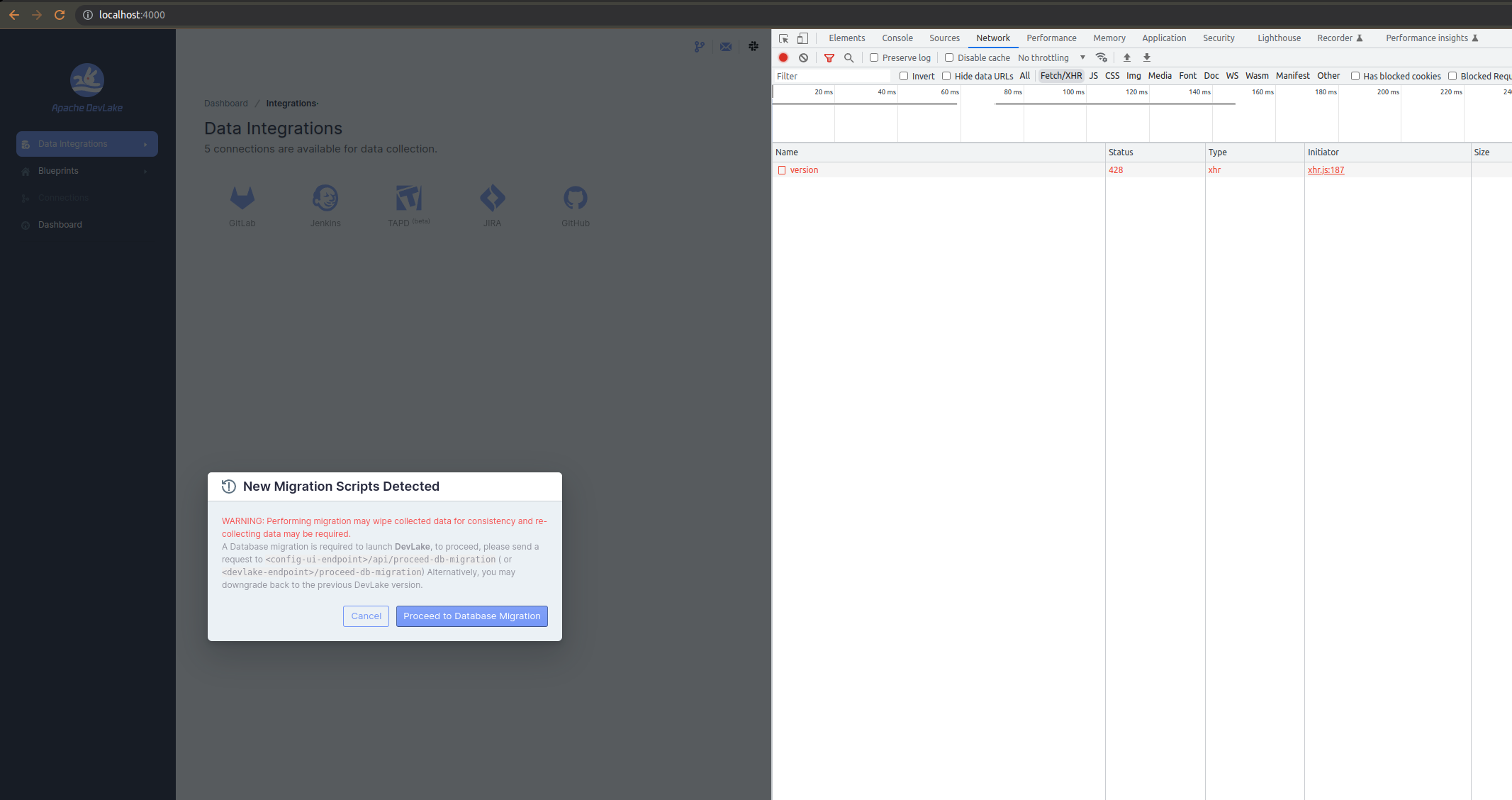Viewport: 1512px width, 800px height.
Task: Enable the Preserve log checkbox
Action: pyautogui.click(x=874, y=57)
